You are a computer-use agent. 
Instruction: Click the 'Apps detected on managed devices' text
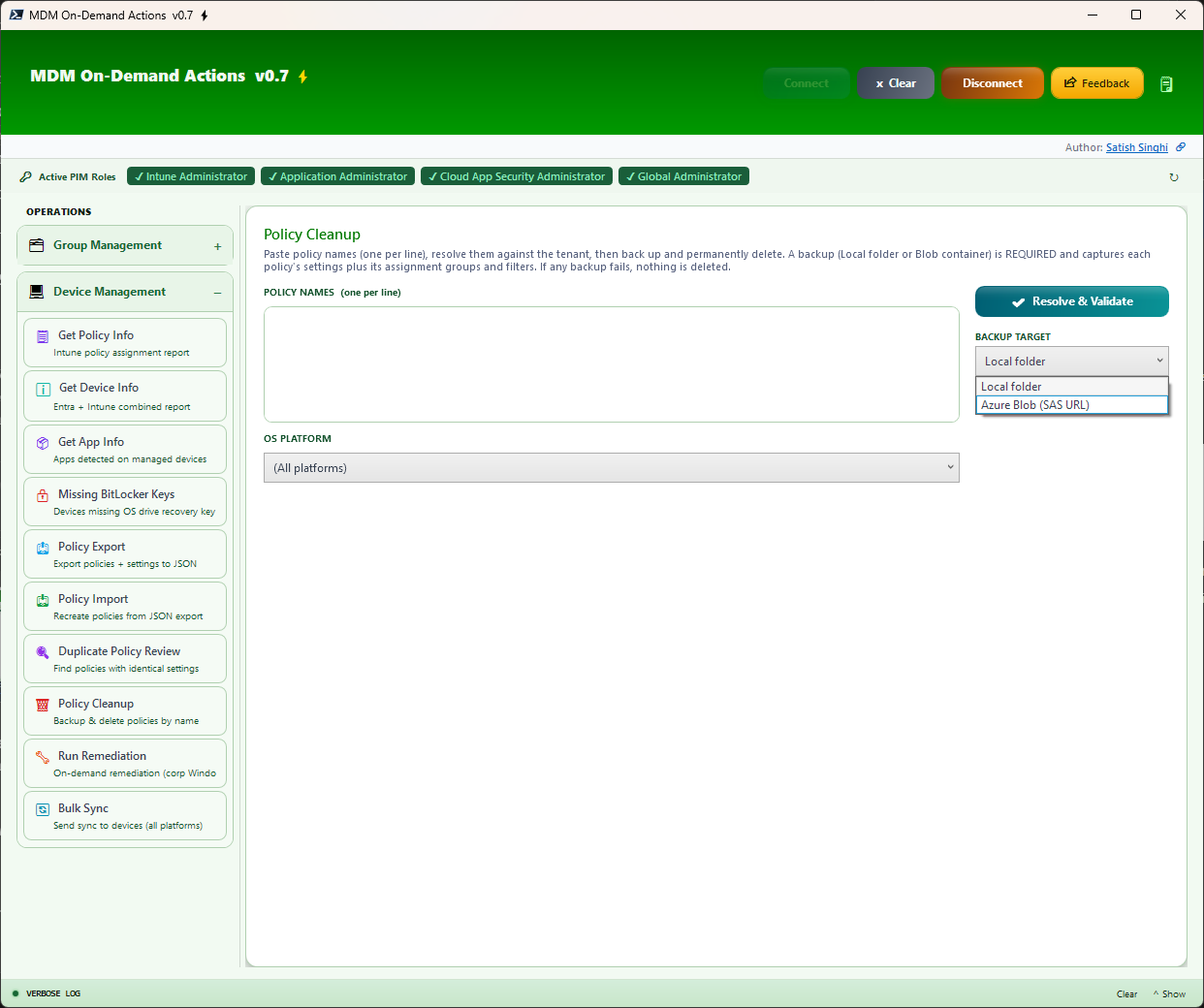(x=130, y=459)
